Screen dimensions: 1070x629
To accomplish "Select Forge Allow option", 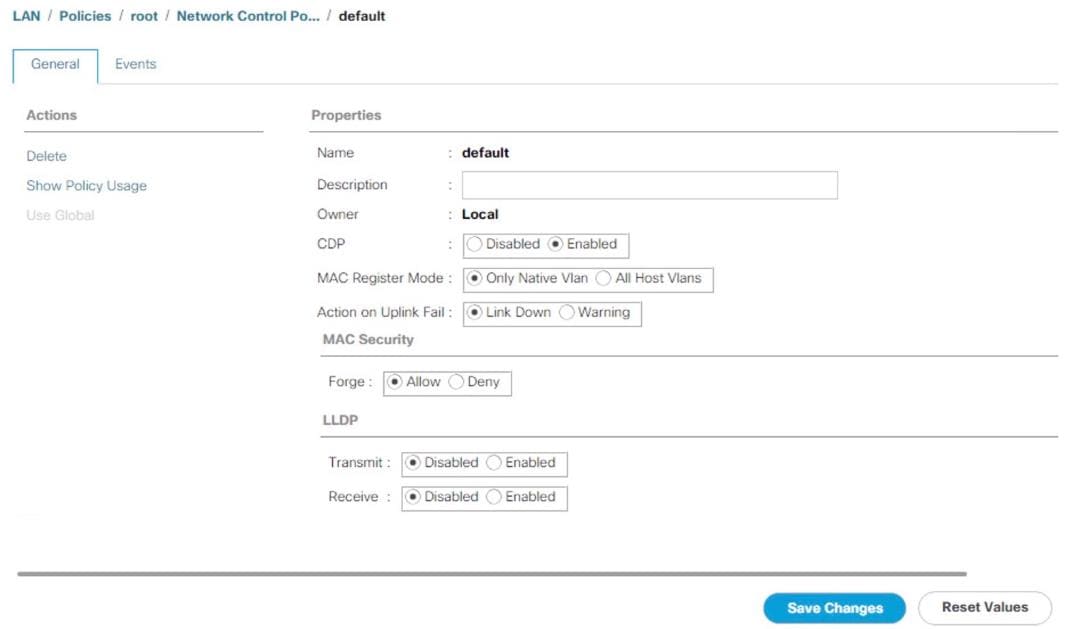I will point(394,382).
